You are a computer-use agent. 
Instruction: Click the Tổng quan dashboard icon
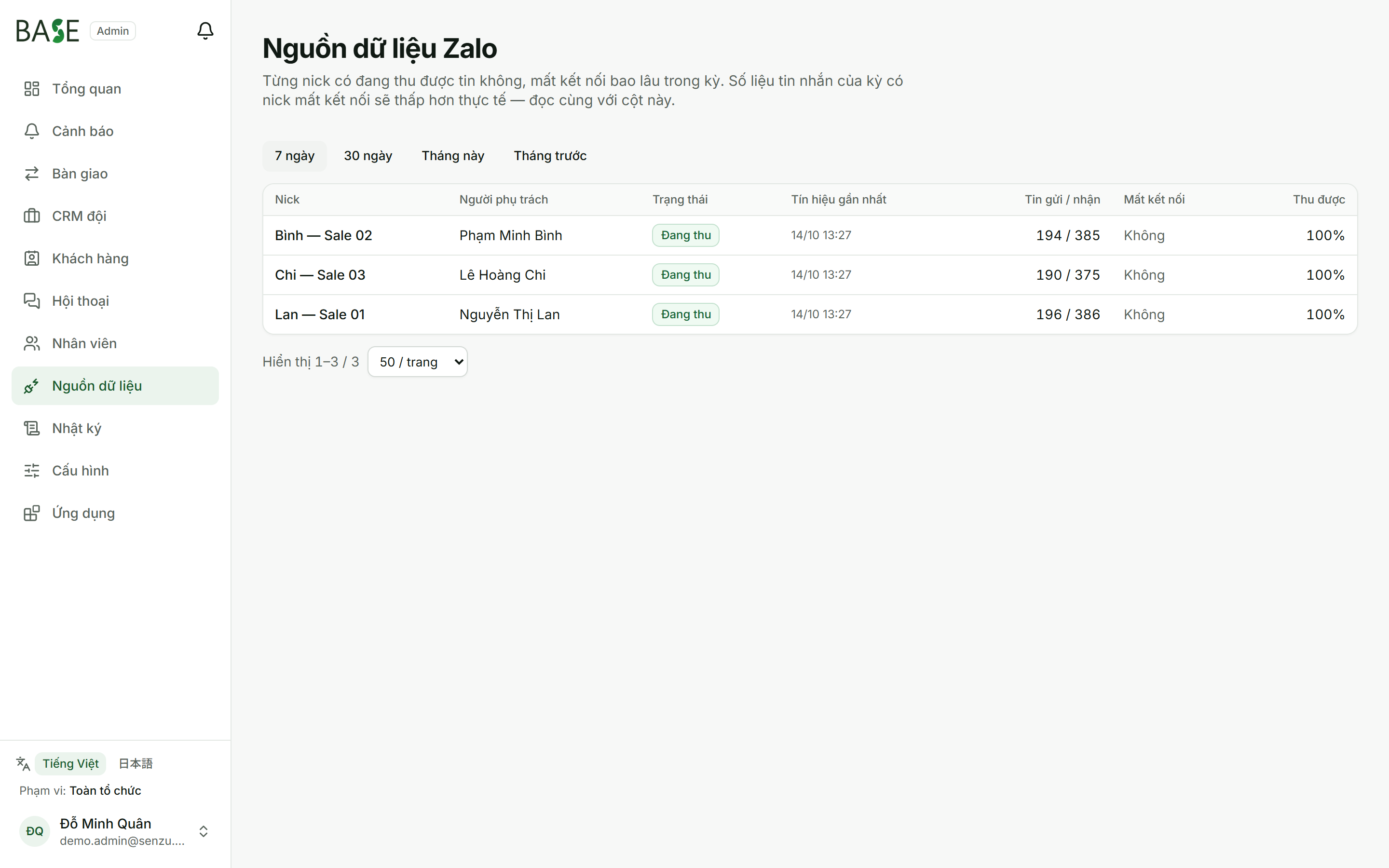pos(31,88)
